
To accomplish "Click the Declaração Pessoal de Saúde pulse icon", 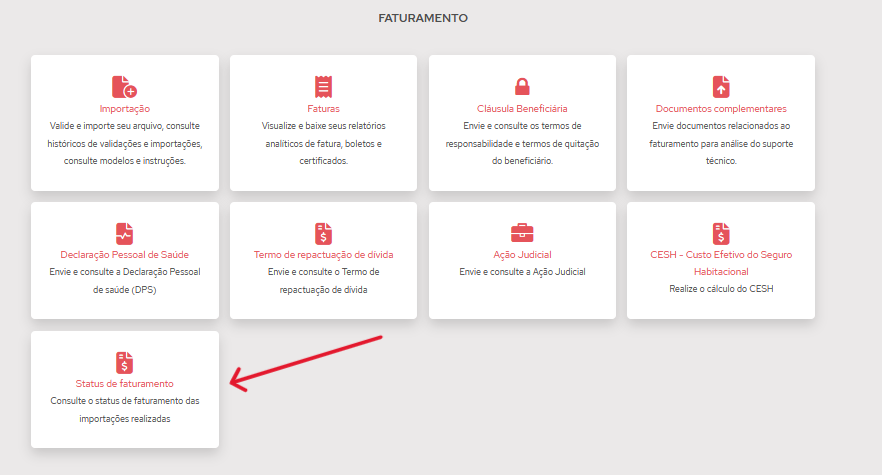I will pyautogui.click(x=124, y=233).
